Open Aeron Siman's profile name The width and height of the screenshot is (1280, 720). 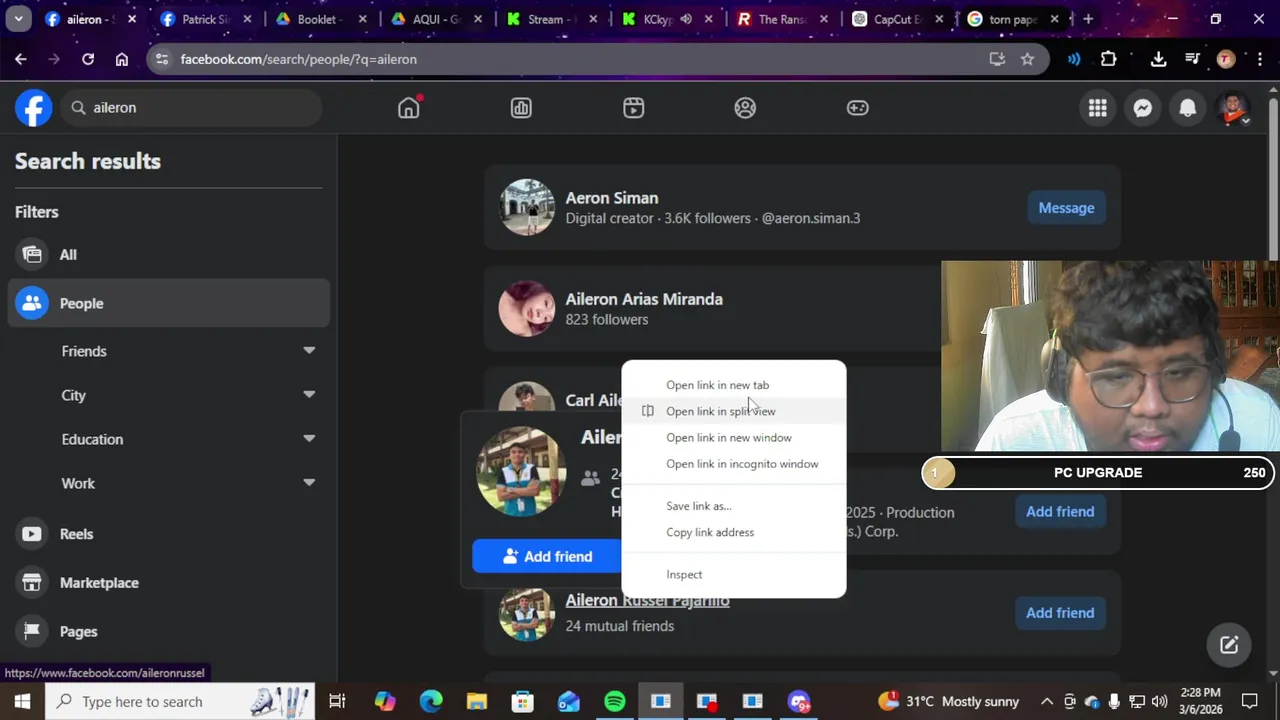[x=612, y=198]
